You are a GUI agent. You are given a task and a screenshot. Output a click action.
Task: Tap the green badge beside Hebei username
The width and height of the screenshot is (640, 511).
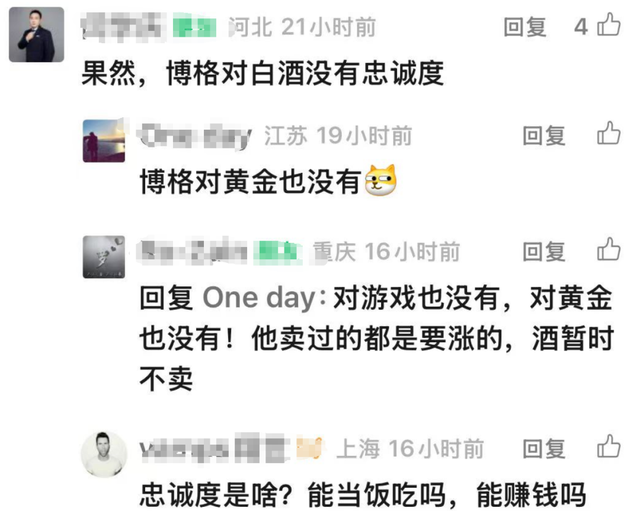[x=194, y=27]
